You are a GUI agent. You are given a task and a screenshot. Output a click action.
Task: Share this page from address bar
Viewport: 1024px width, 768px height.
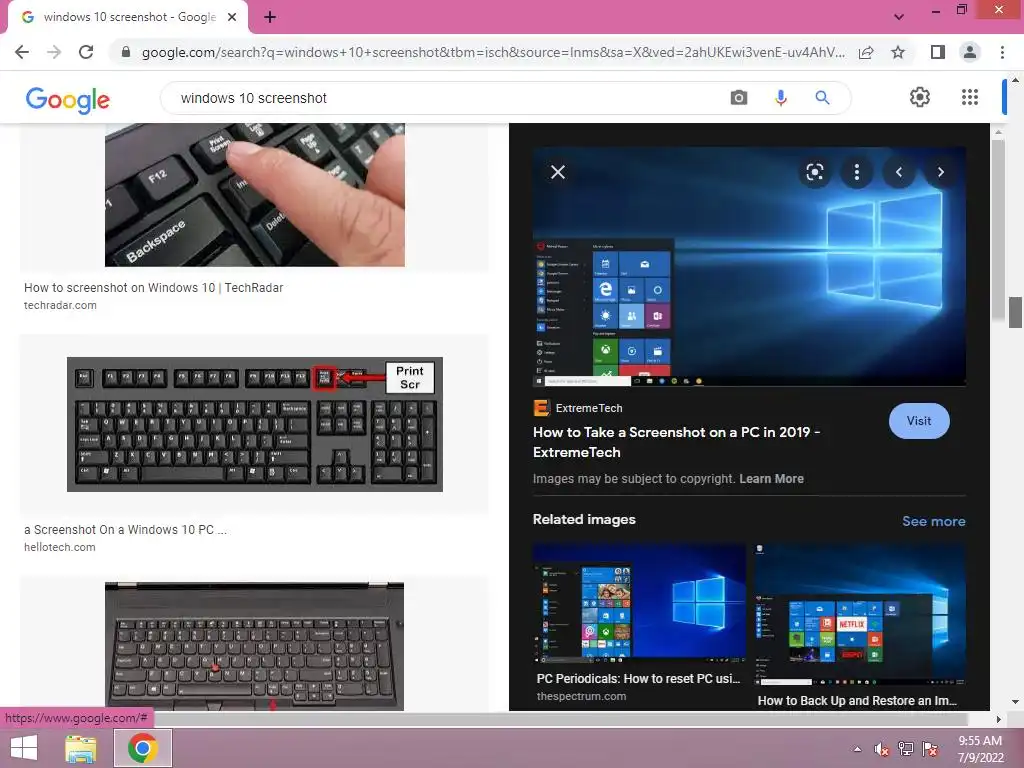[x=866, y=52]
